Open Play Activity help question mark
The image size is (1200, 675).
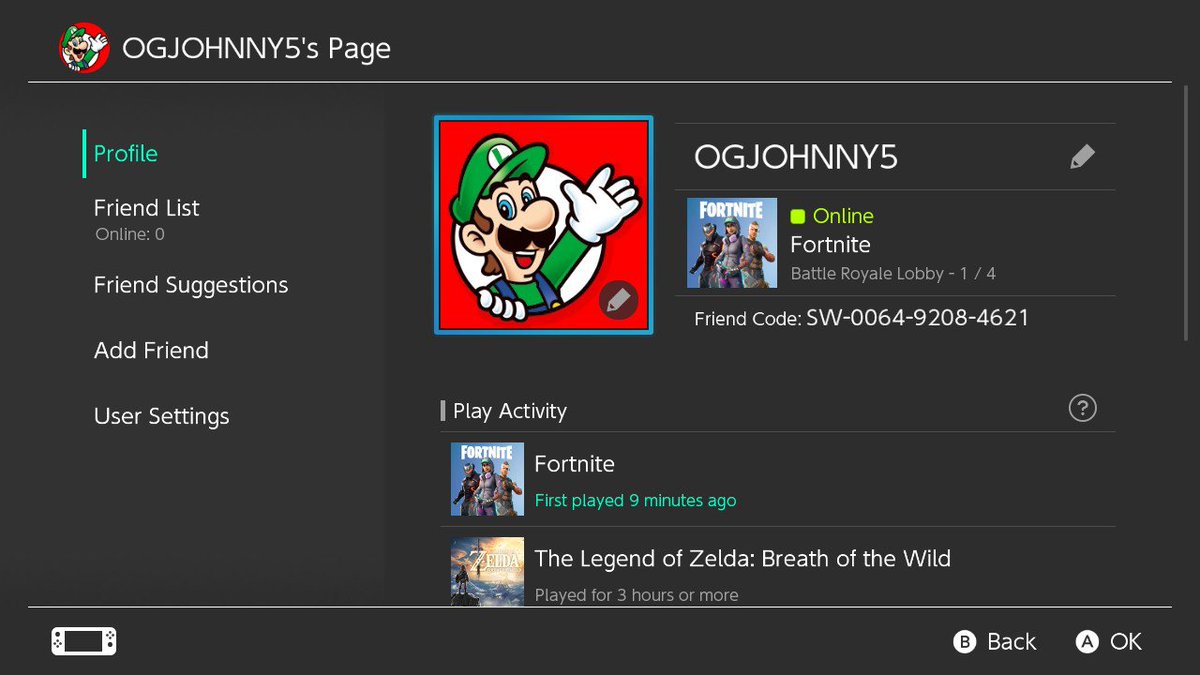coord(1082,408)
